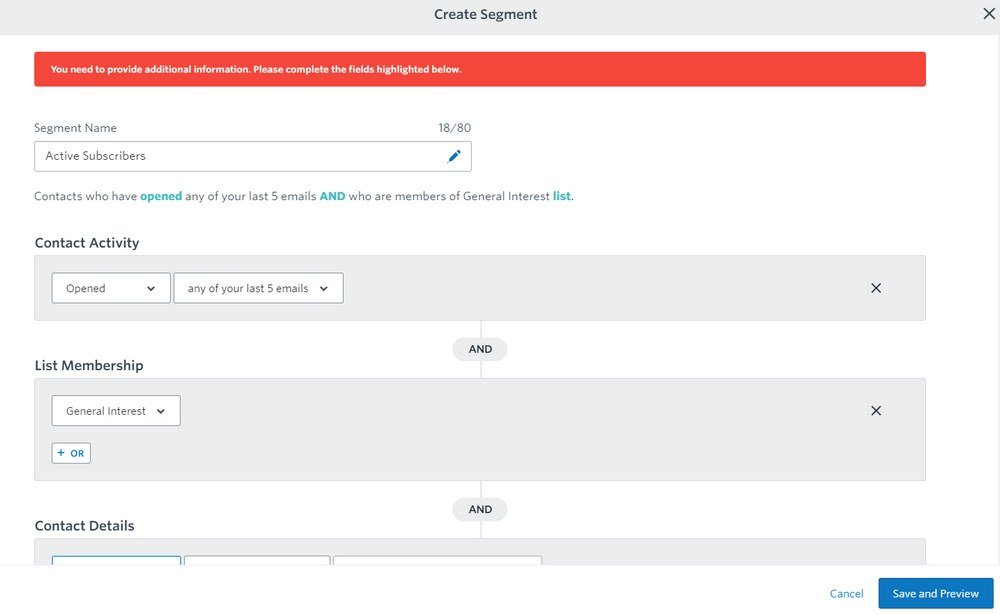Remove the List Membership condition
Viewport: 1000px width, 615px height.
(876, 411)
